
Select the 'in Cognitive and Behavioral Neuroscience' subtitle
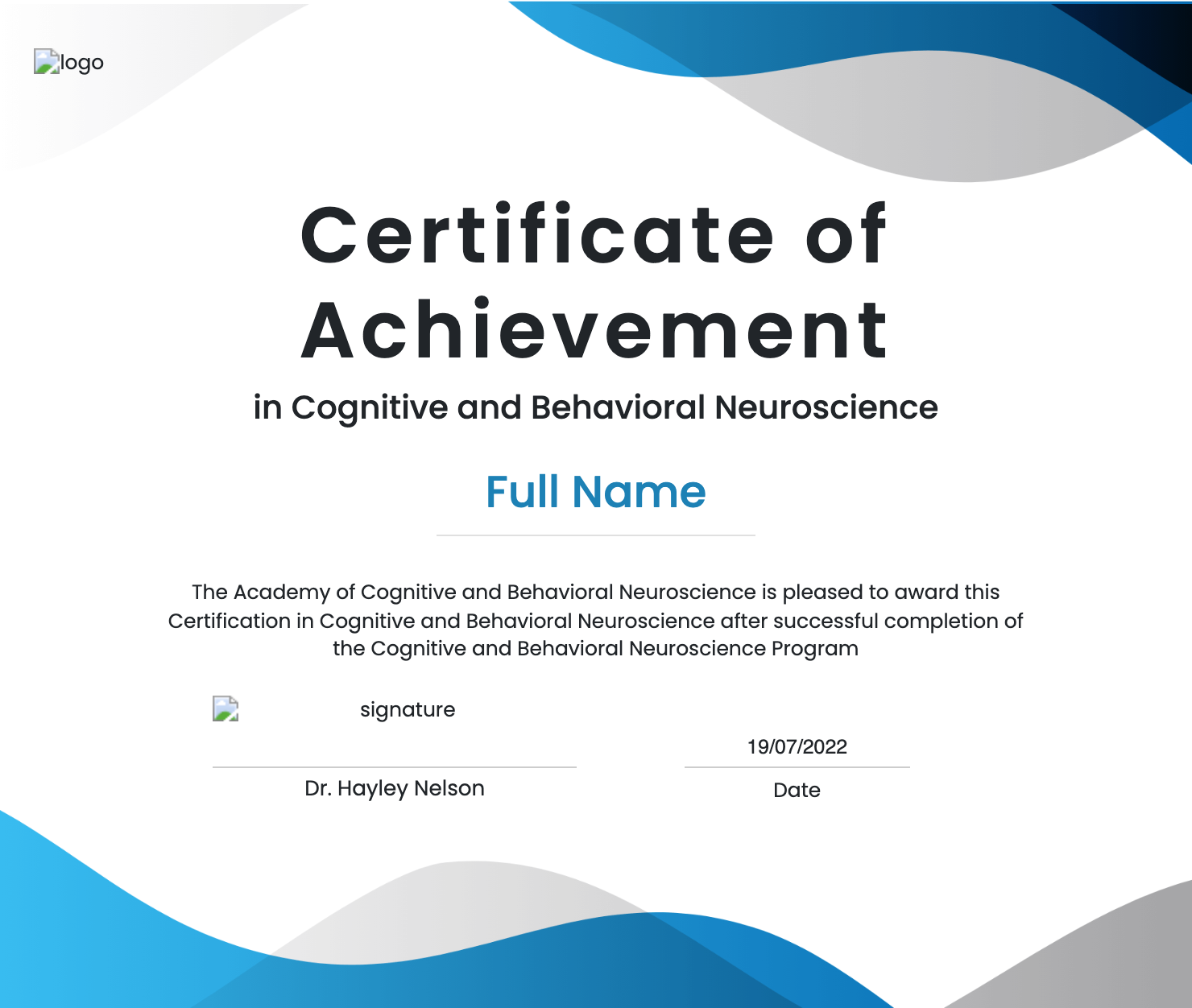[x=595, y=407]
